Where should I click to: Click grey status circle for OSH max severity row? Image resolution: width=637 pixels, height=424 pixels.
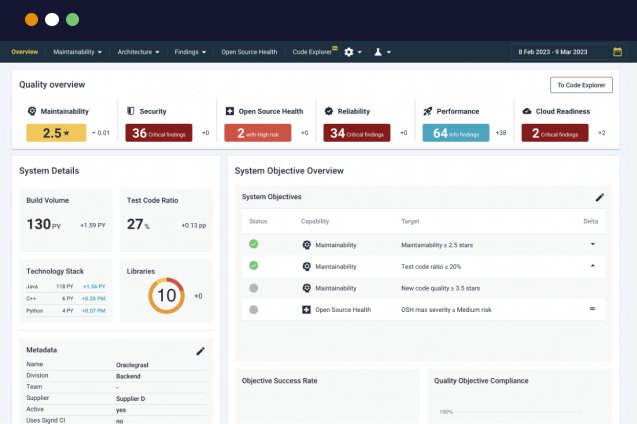click(x=254, y=309)
